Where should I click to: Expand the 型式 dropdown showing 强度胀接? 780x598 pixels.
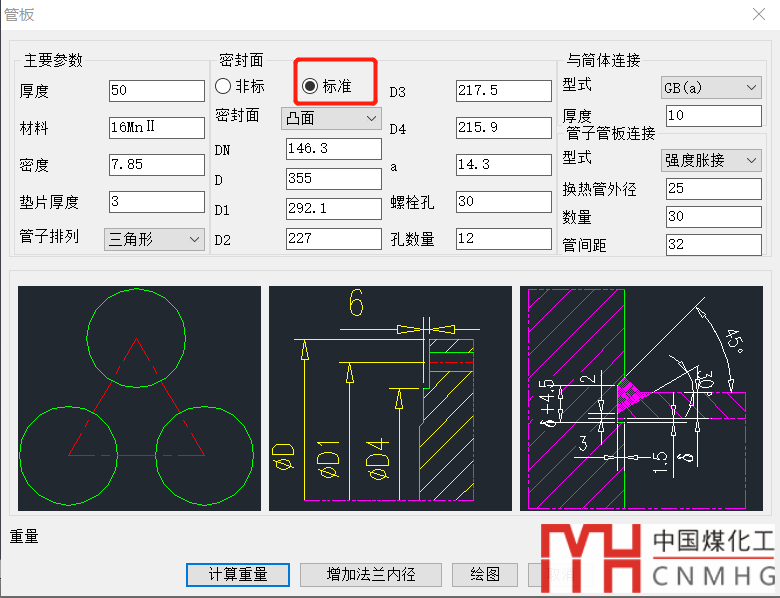711,160
